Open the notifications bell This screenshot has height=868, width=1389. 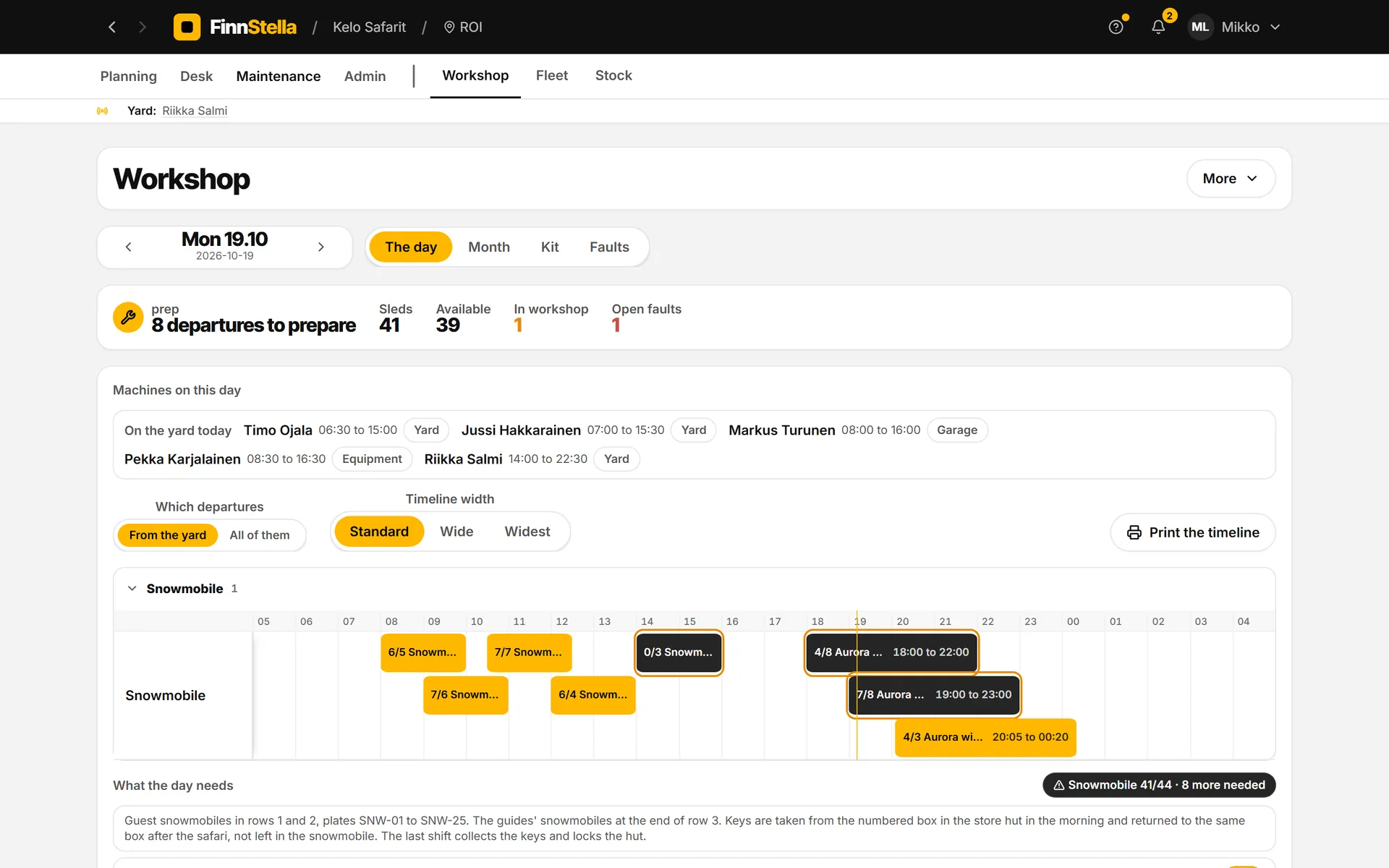point(1158,27)
